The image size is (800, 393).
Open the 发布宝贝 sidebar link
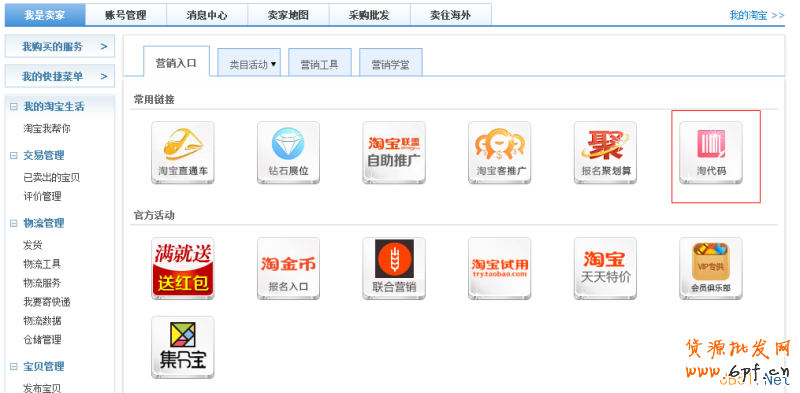click(x=42, y=388)
